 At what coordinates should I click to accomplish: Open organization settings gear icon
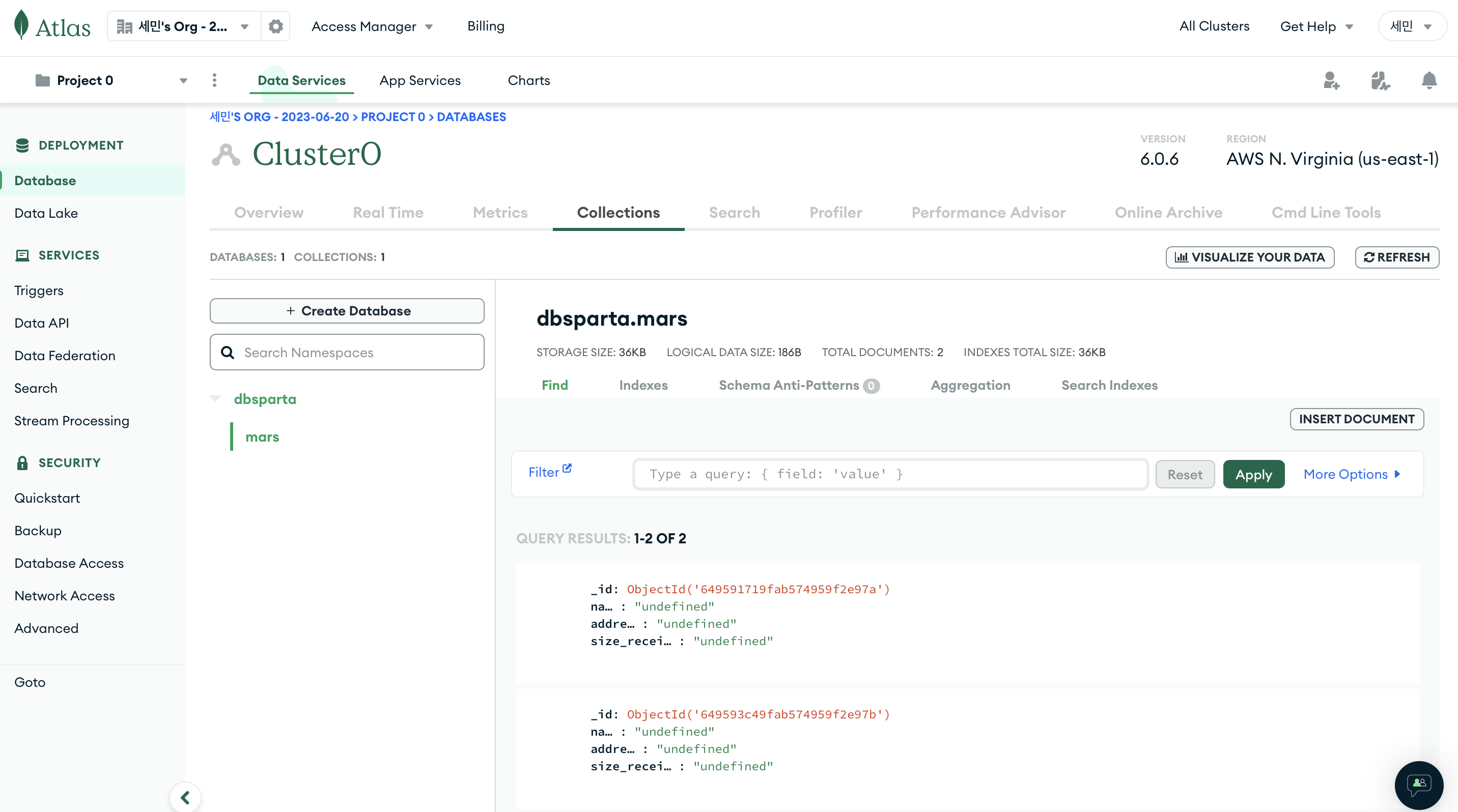point(275,26)
